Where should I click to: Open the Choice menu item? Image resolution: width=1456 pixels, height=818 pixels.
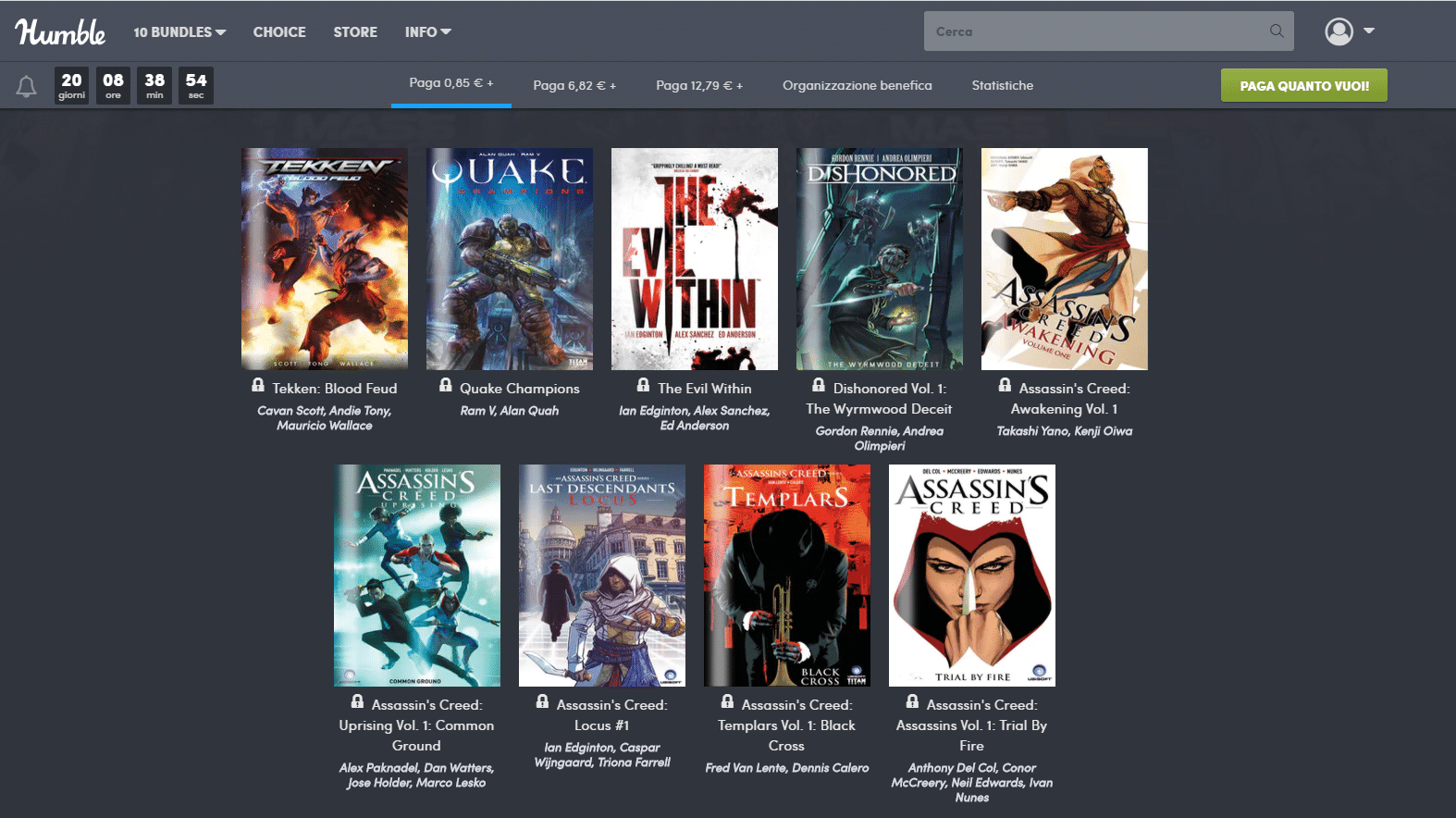[x=279, y=31]
